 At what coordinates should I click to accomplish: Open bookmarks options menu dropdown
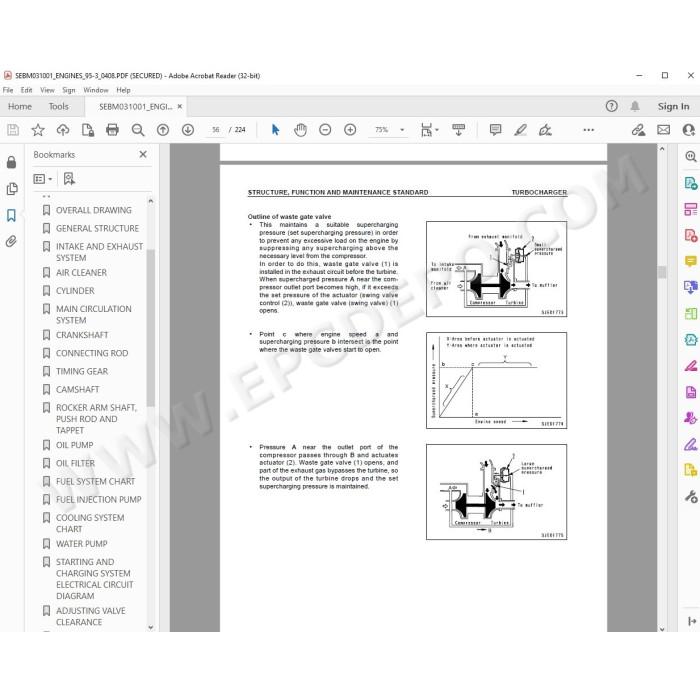tap(43, 179)
